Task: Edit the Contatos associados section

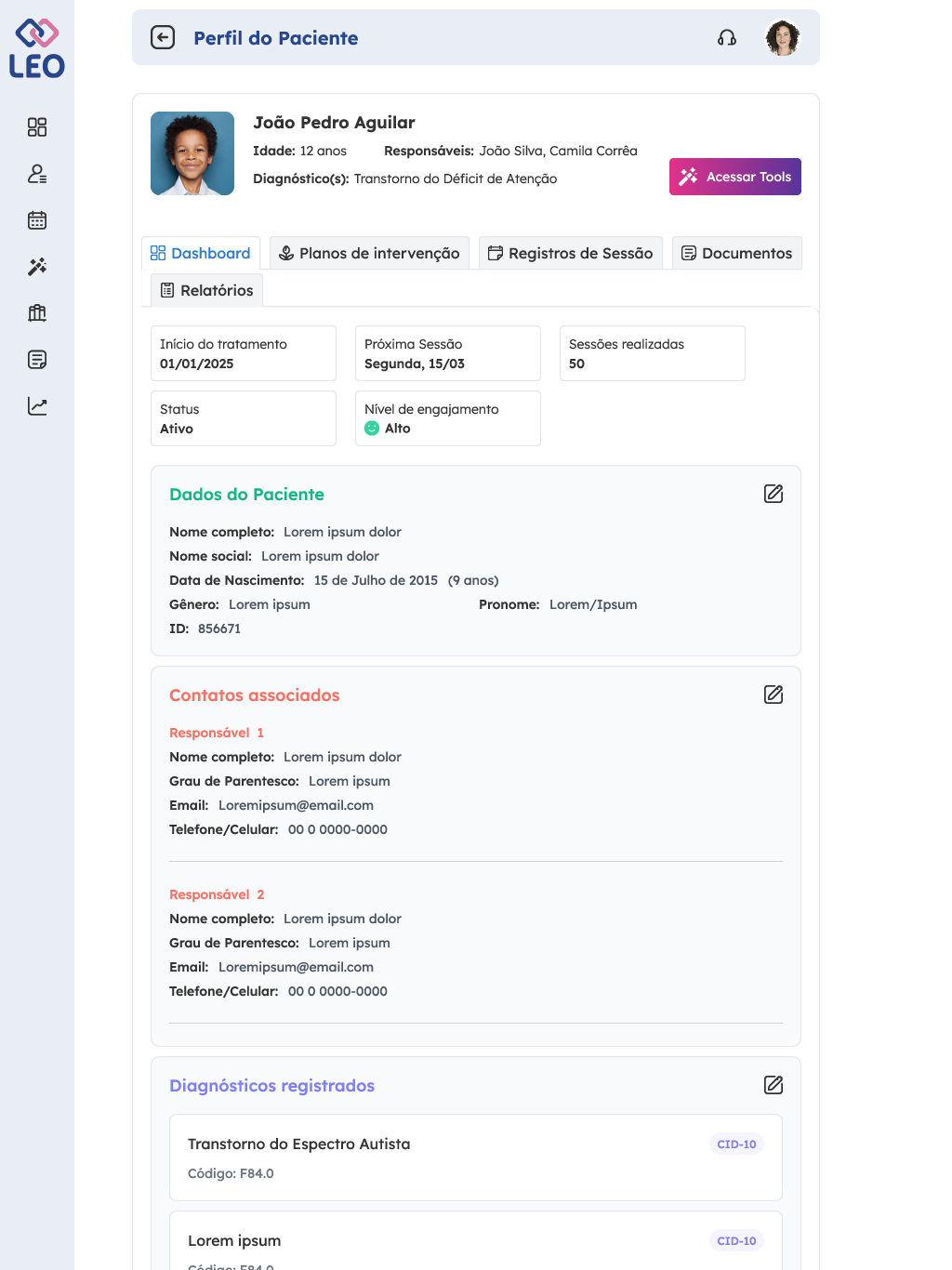Action: [x=773, y=695]
